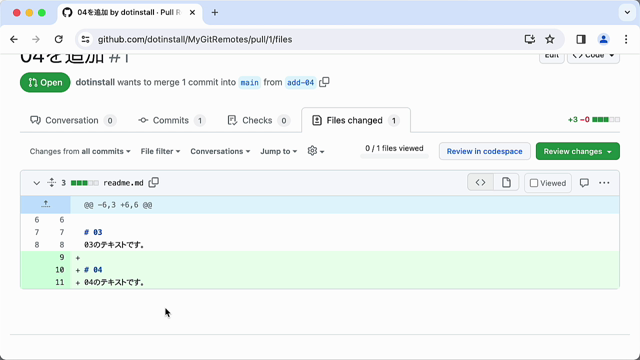The width and height of the screenshot is (640, 360).
Task: Click the address bar URL
Action: (195, 39)
